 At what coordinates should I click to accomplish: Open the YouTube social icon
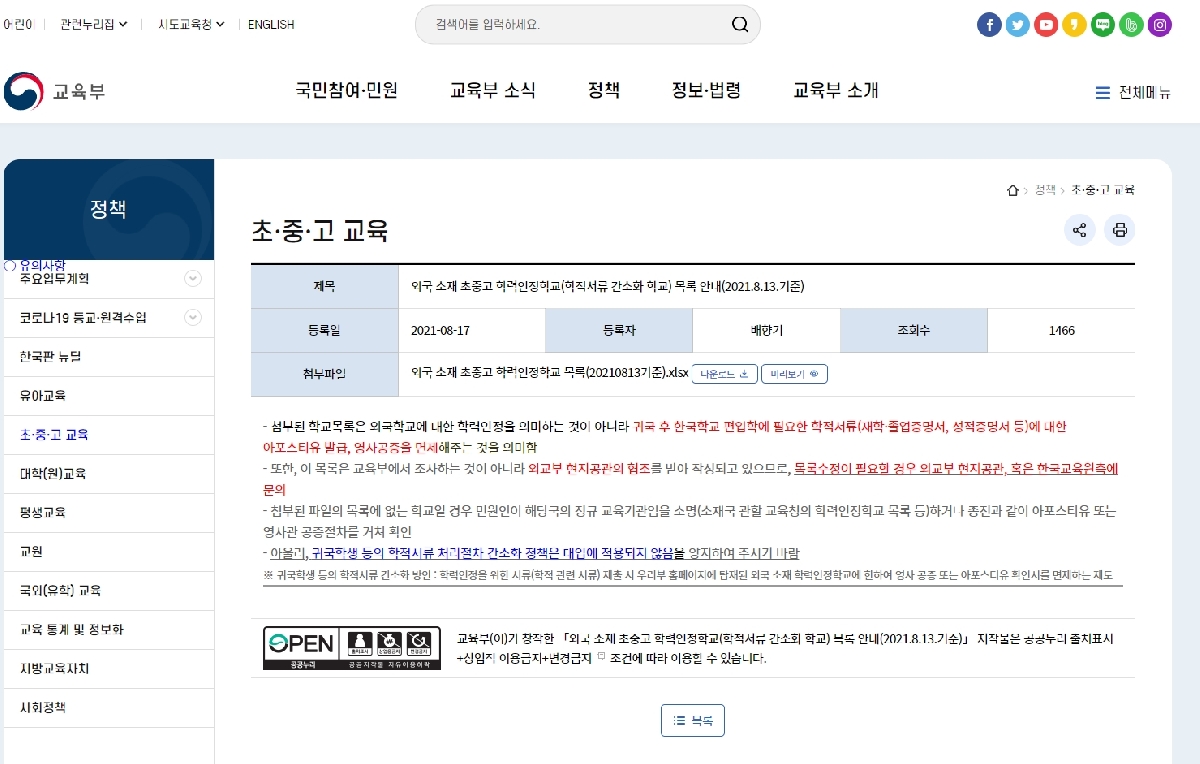(x=1046, y=25)
